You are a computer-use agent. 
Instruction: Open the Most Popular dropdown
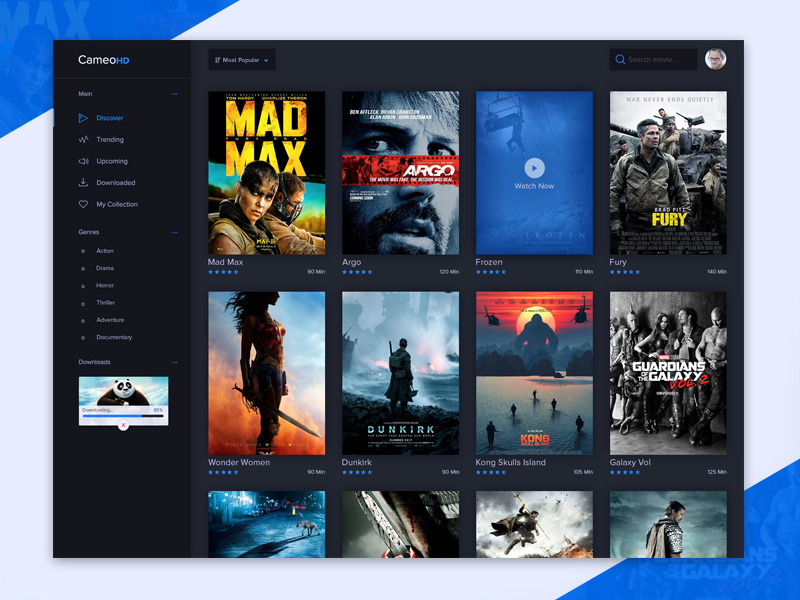click(240, 59)
